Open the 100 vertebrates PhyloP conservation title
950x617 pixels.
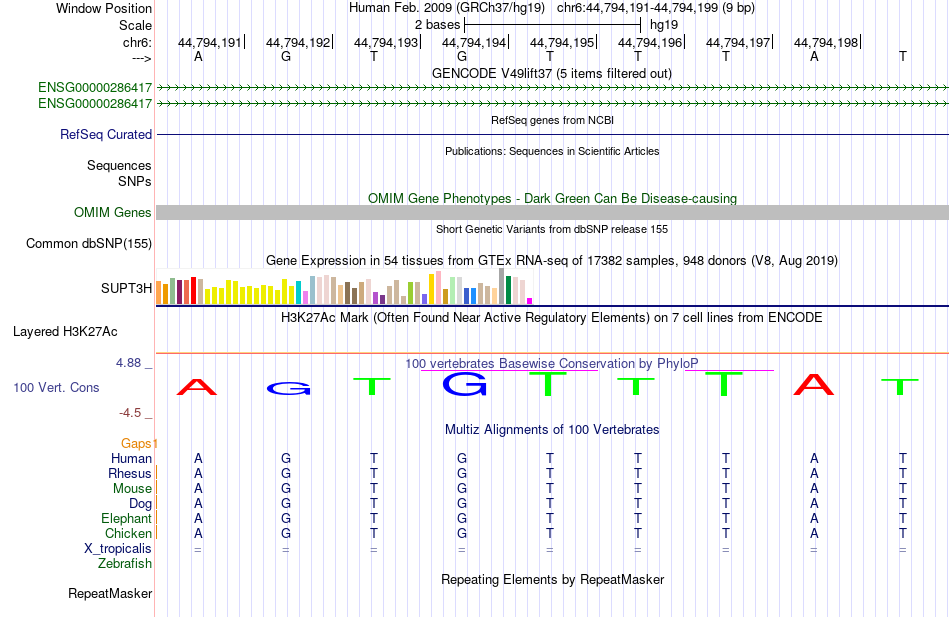(552, 364)
